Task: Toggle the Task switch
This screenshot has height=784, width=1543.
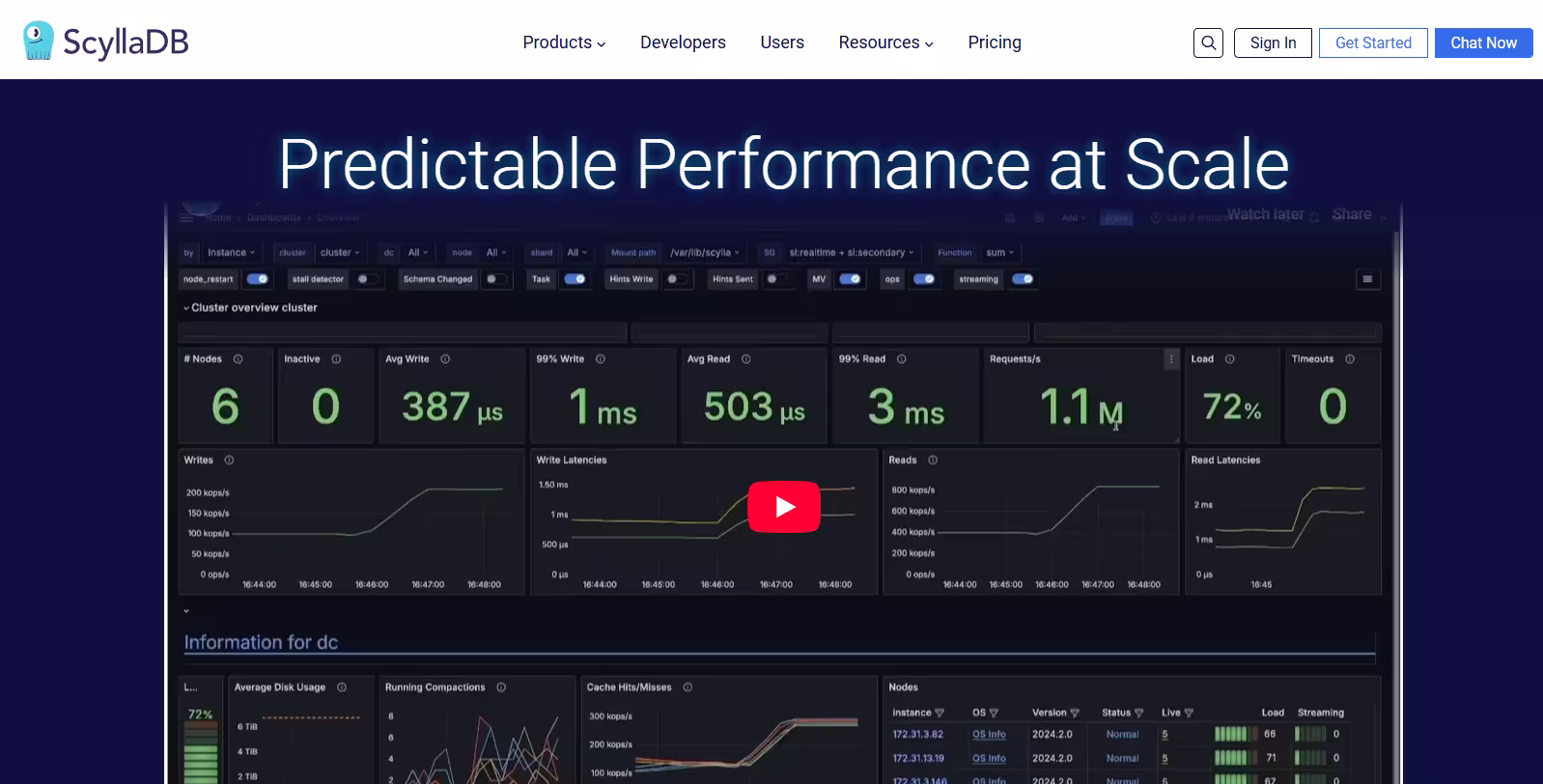Action: (x=575, y=279)
